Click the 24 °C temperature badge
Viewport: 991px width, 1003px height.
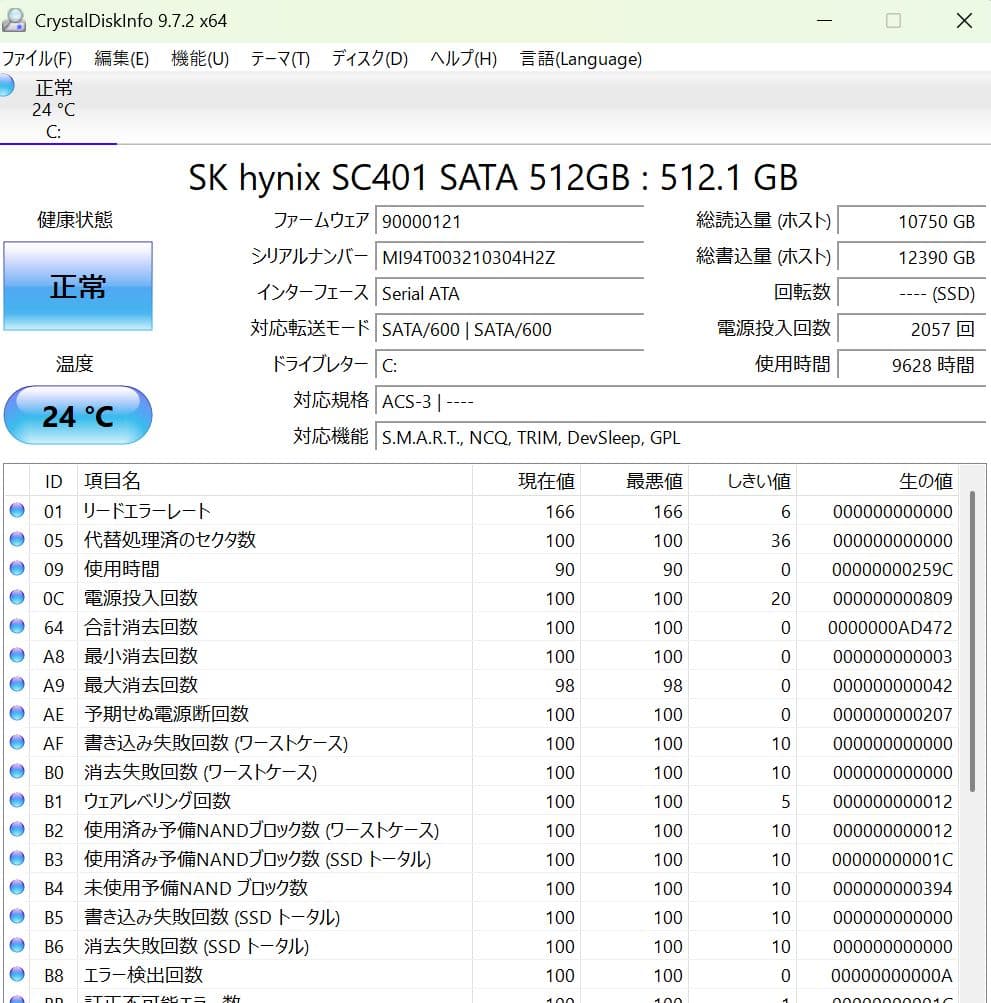[78, 415]
